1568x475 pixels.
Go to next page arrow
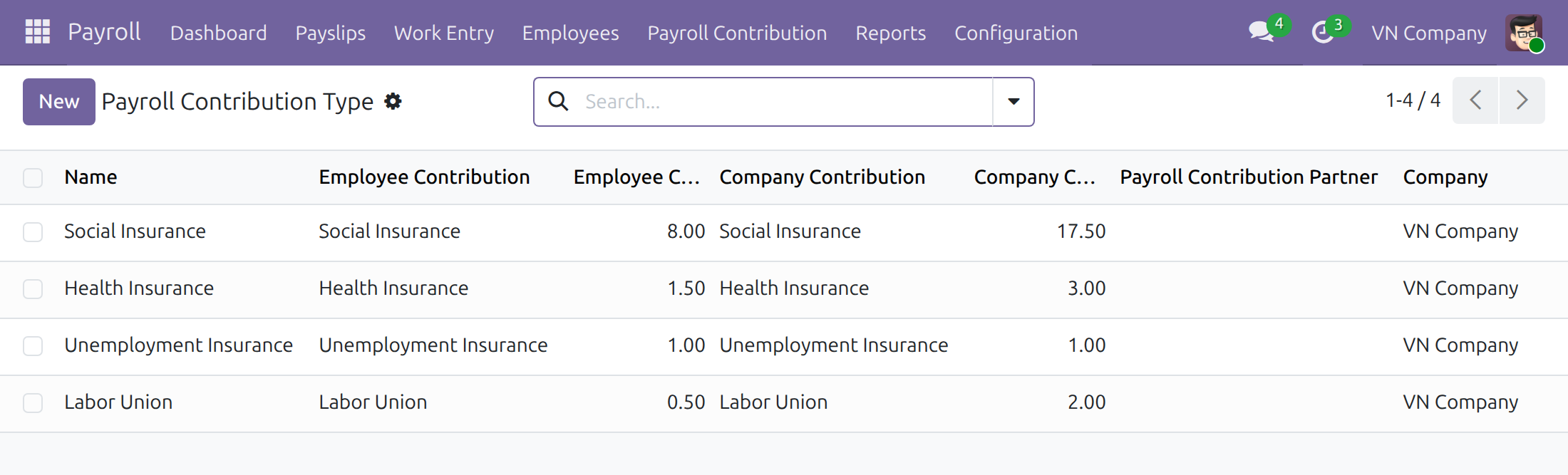(1522, 100)
